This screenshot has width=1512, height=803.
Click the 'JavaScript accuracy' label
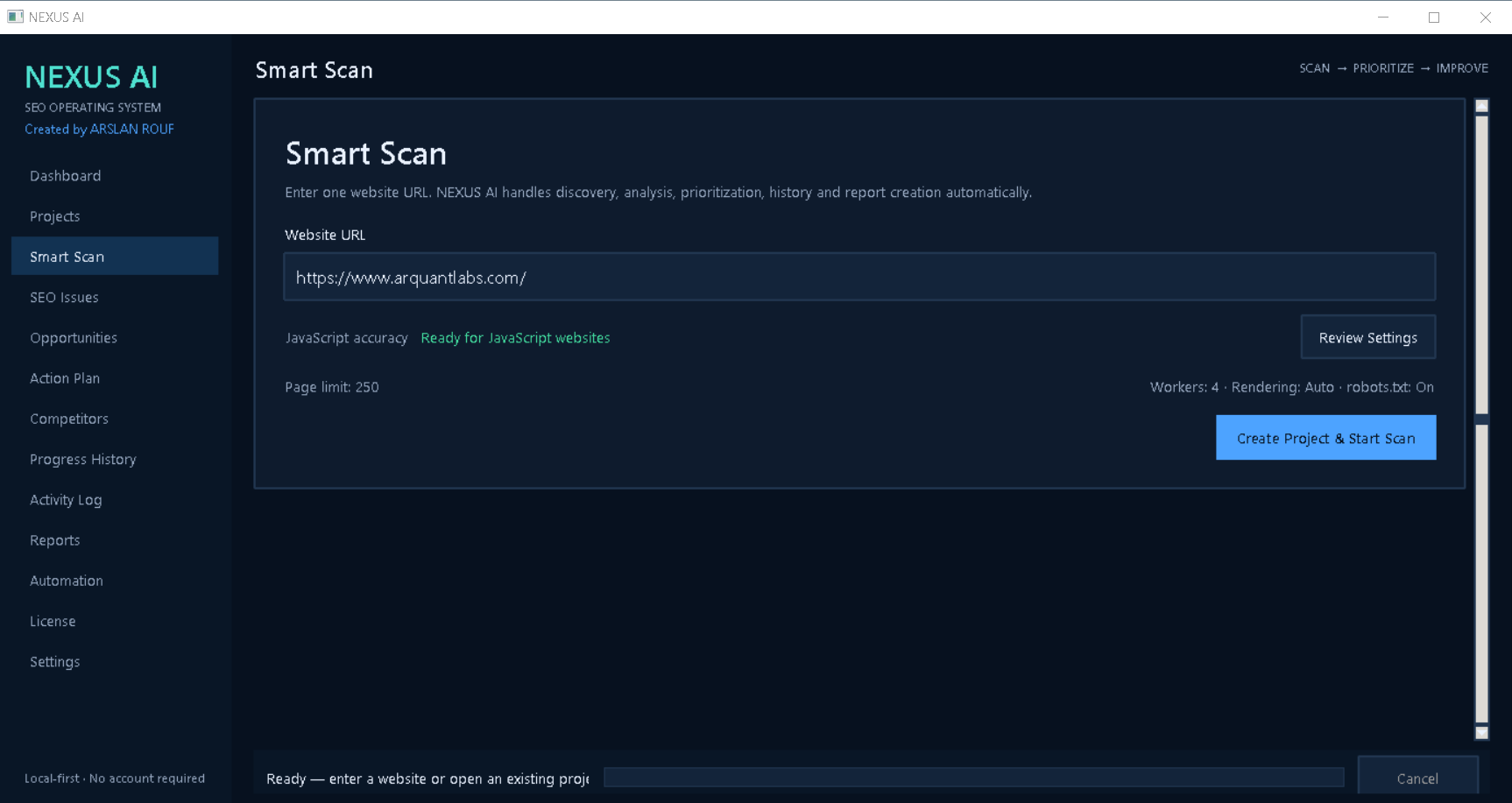pyautogui.click(x=346, y=338)
